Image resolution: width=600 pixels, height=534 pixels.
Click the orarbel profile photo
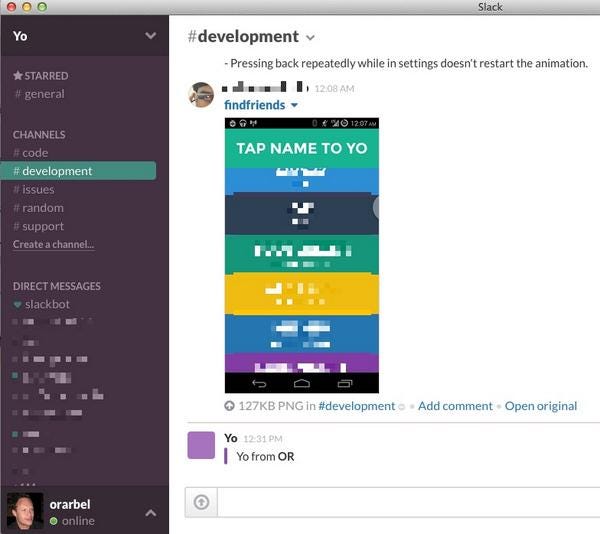click(x=25, y=511)
